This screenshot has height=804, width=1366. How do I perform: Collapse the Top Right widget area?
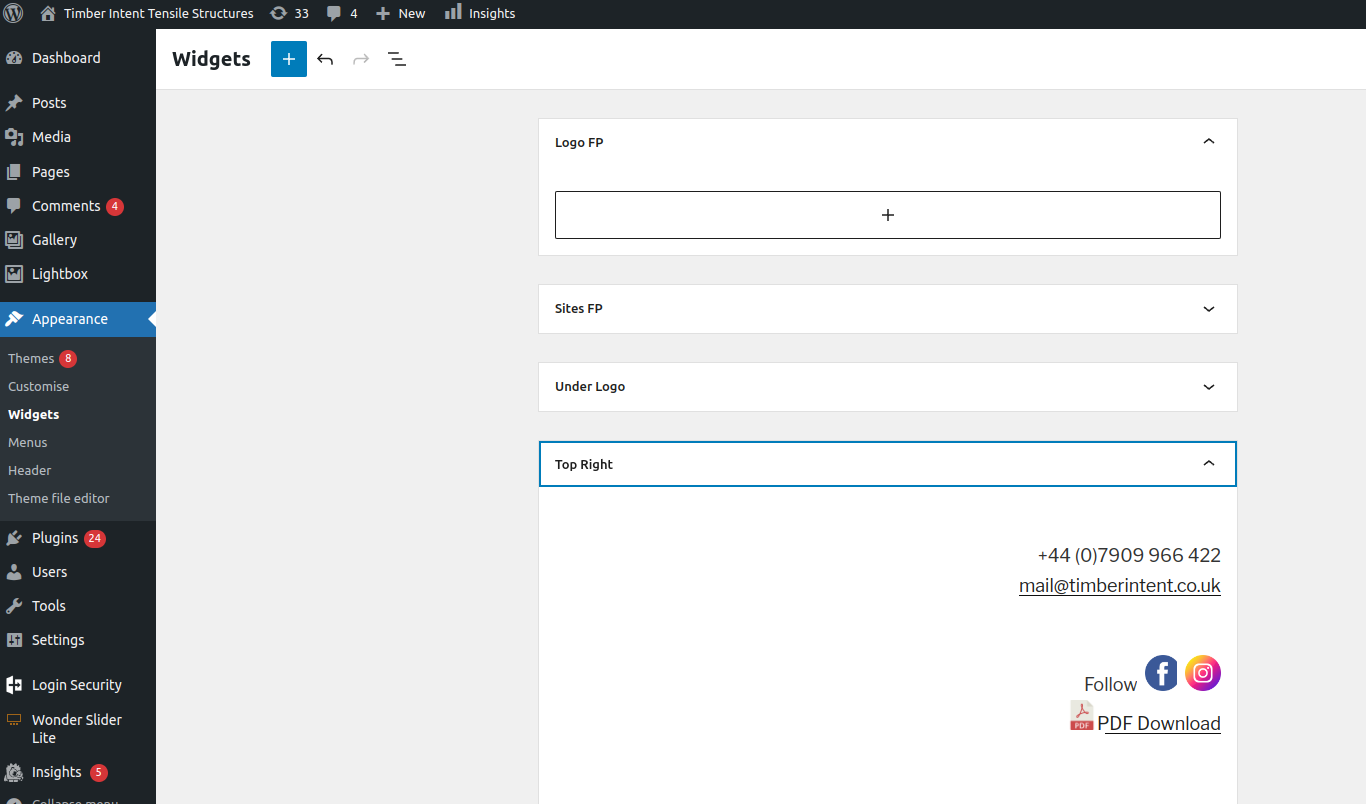point(1209,464)
